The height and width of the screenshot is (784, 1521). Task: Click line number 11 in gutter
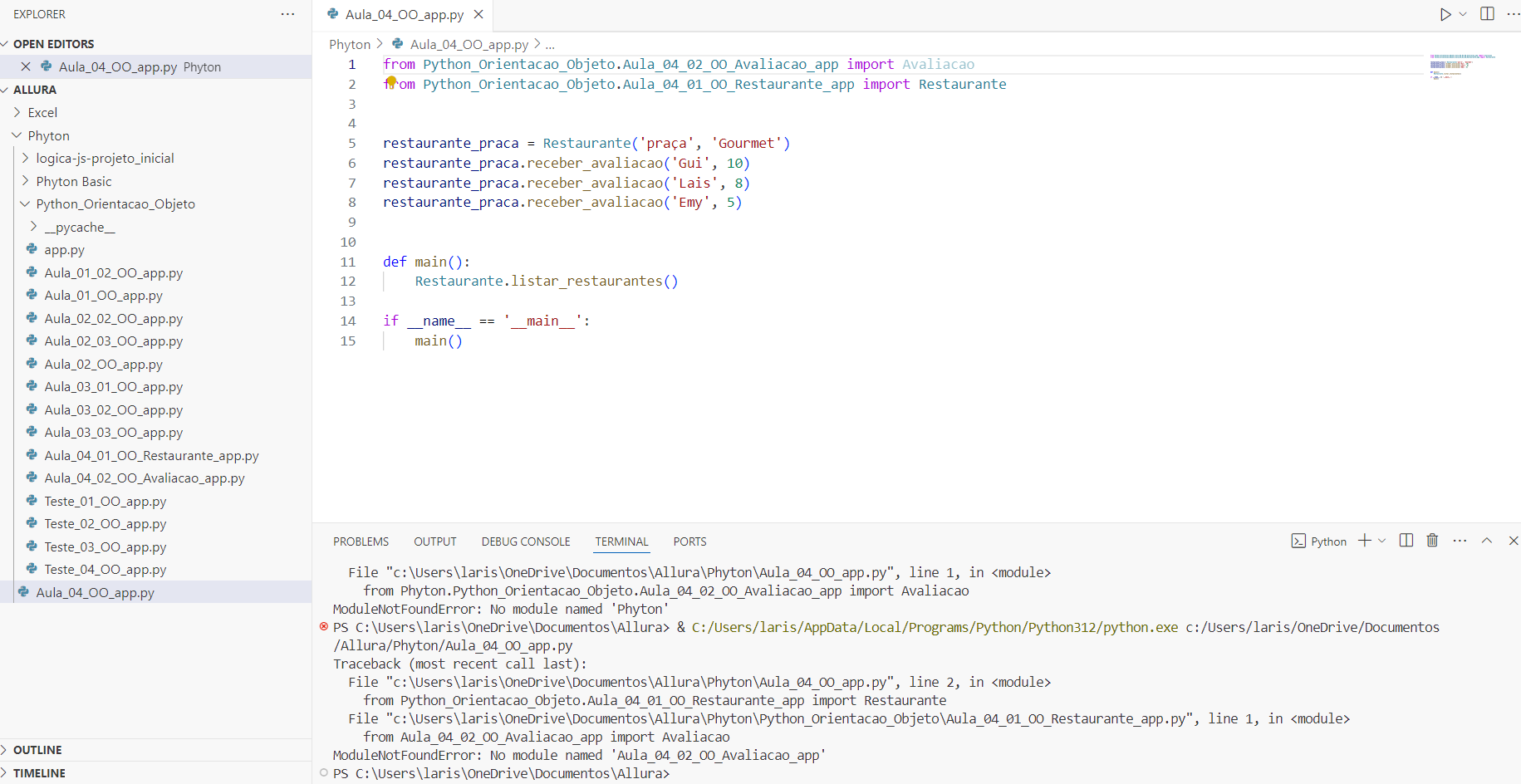[x=348, y=262]
